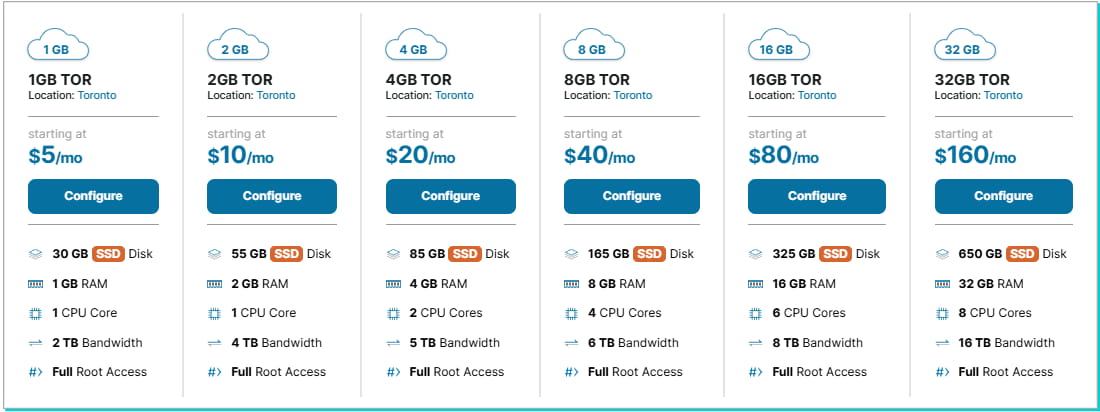The height and width of the screenshot is (412, 1100).
Task: Open Toronto link under 16GB TOR
Action: coord(817,96)
